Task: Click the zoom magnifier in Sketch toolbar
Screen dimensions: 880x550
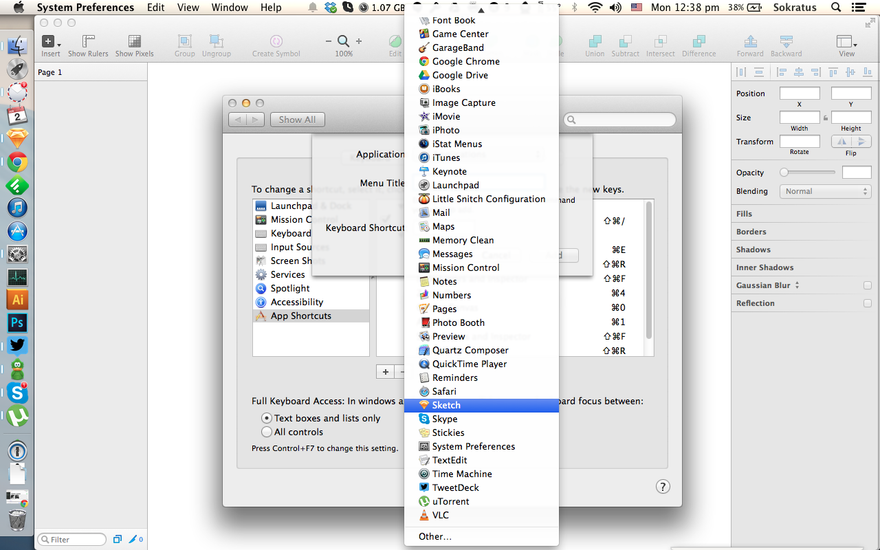Action: pyautogui.click(x=343, y=41)
